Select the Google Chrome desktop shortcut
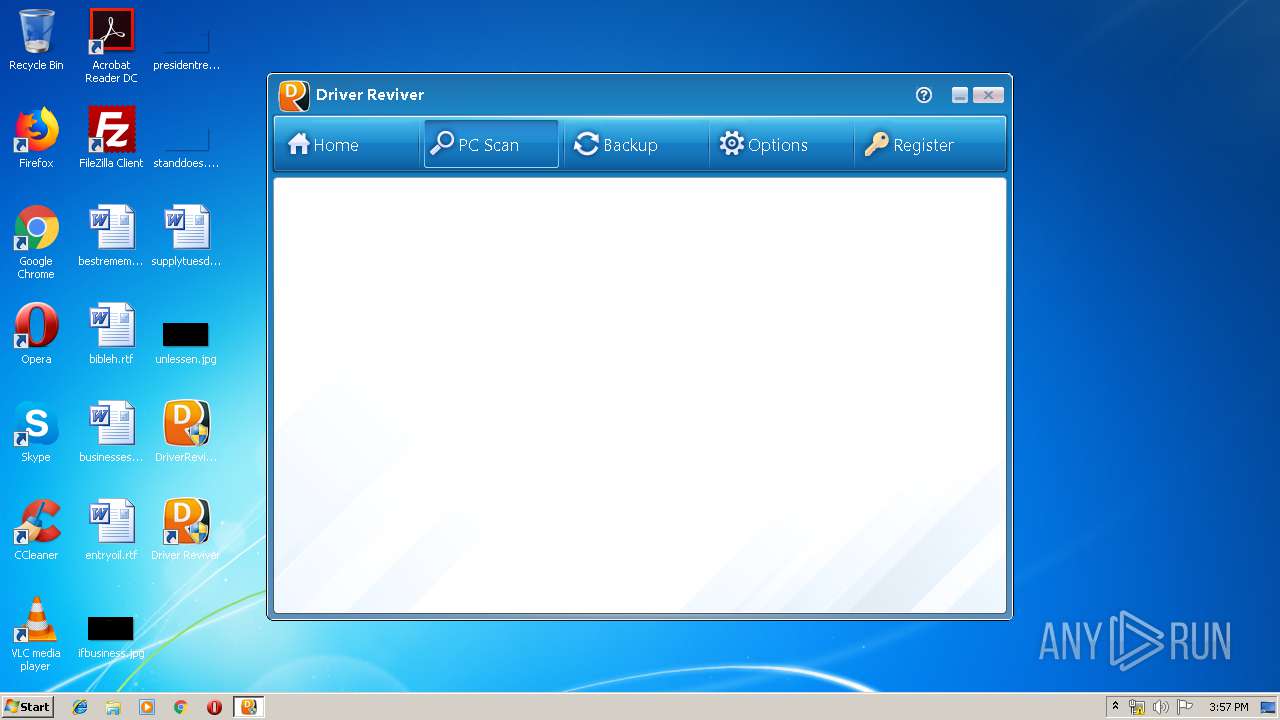Viewport: 1280px width, 720px height. pos(36,242)
